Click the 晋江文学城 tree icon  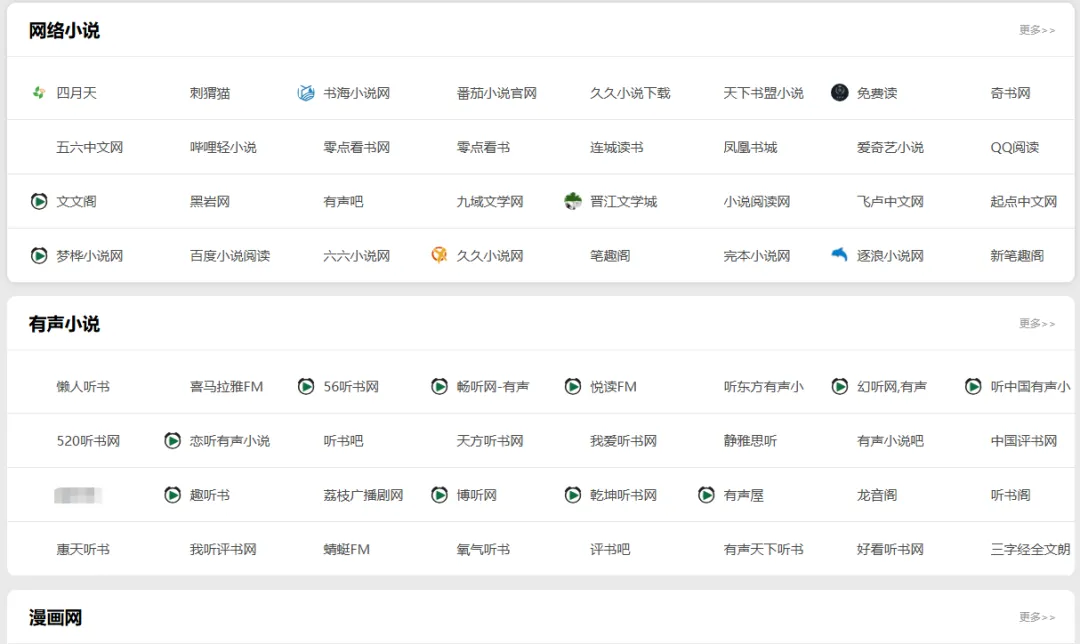[x=573, y=201]
